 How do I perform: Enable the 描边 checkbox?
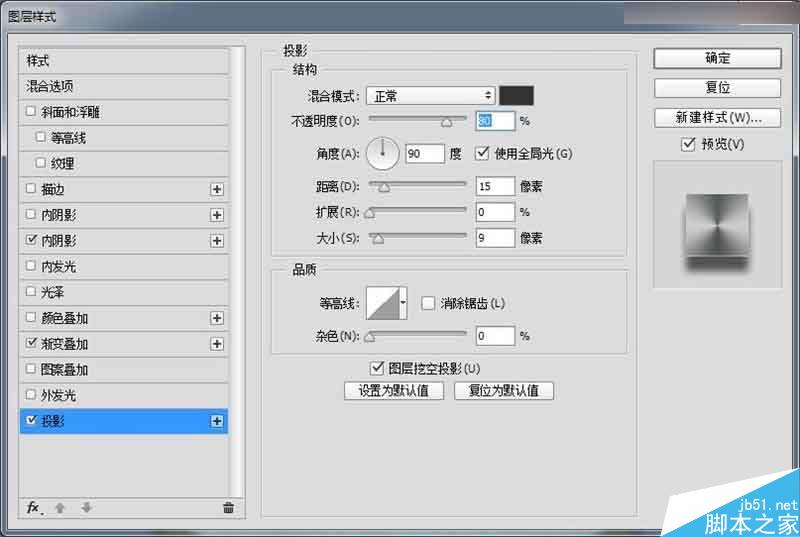click(x=31, y=188)
